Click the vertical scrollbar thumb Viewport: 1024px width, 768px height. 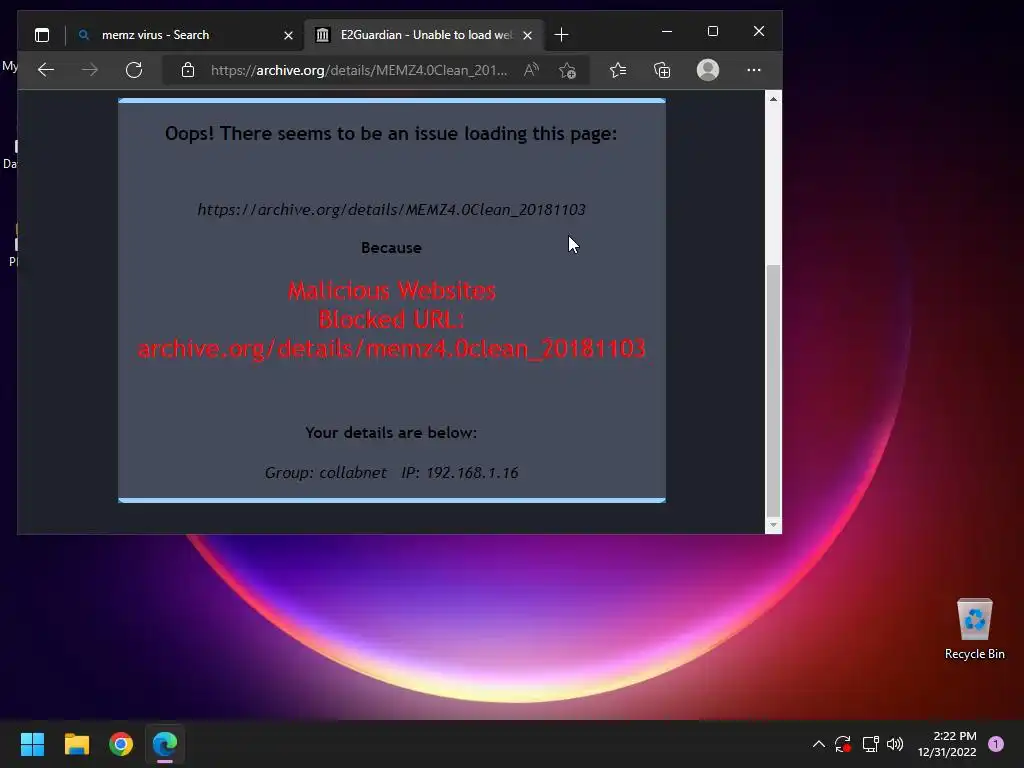pos(773,391)
